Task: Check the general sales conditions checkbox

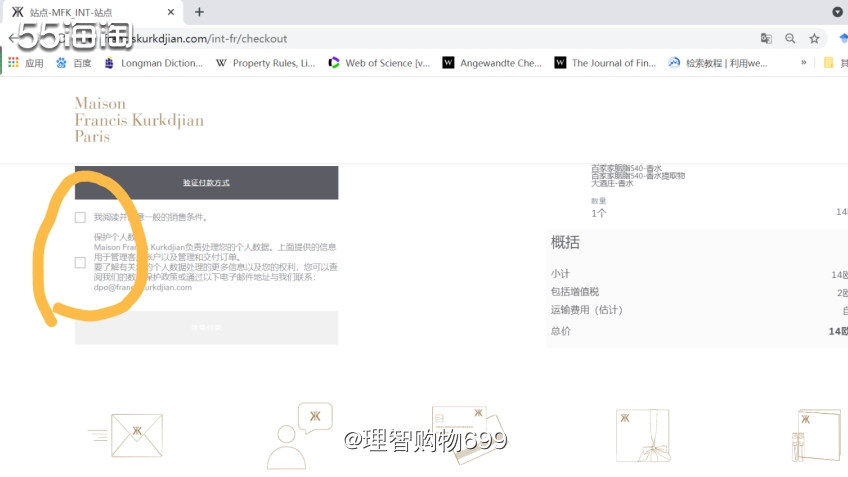Action: point(80,217)
